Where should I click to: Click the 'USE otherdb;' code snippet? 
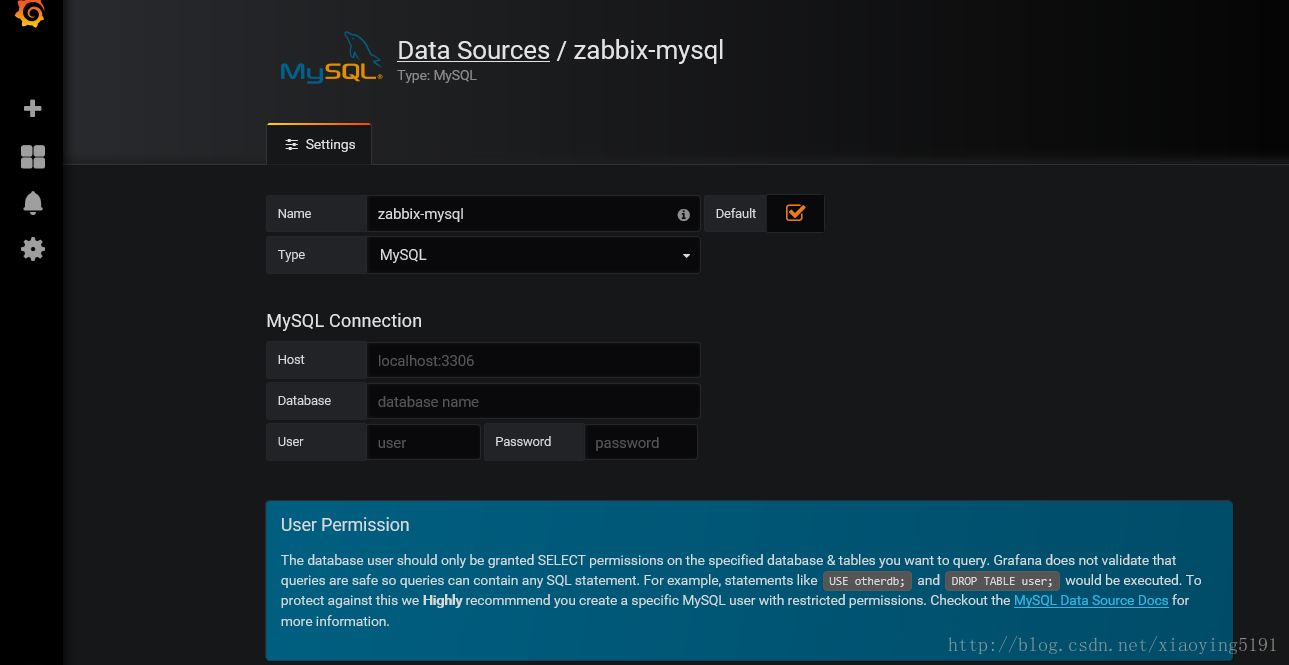pyautogui.click(x=867, y=581)
